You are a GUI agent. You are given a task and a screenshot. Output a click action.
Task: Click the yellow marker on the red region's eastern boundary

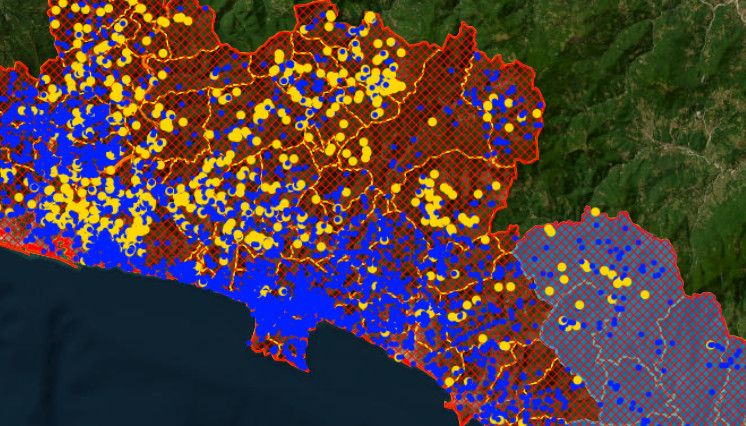pyautogui.click(x=537, y=114)
